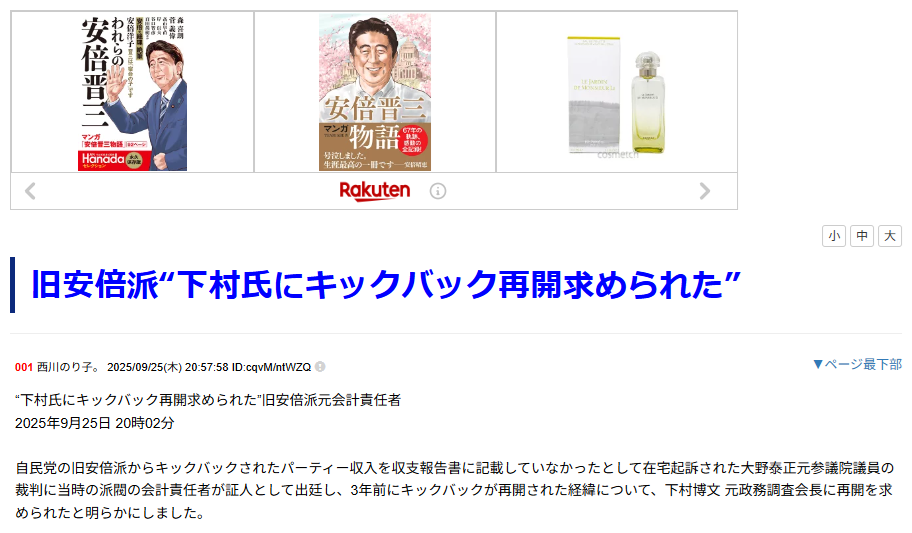912x533 pixels.
Task: Click the post timestamp 2025/09/25 20:57:58
Action: point(168,367)
